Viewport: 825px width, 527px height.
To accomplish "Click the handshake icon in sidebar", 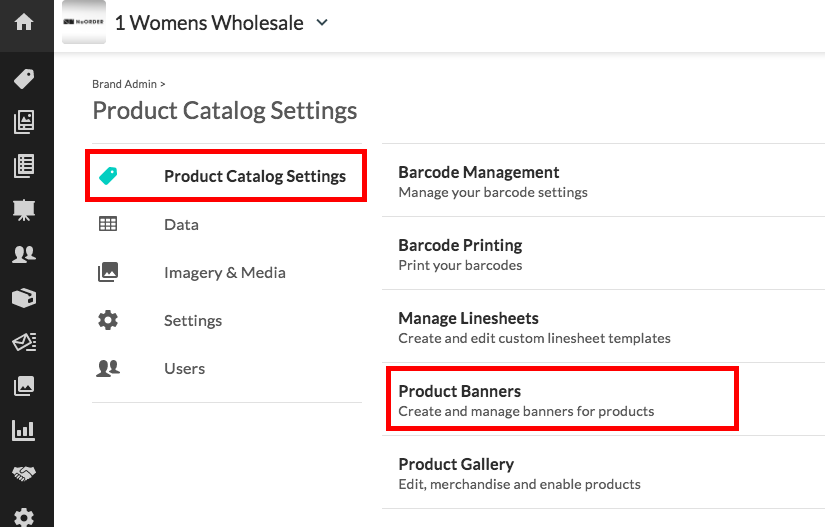I will [x=24, y=474].
